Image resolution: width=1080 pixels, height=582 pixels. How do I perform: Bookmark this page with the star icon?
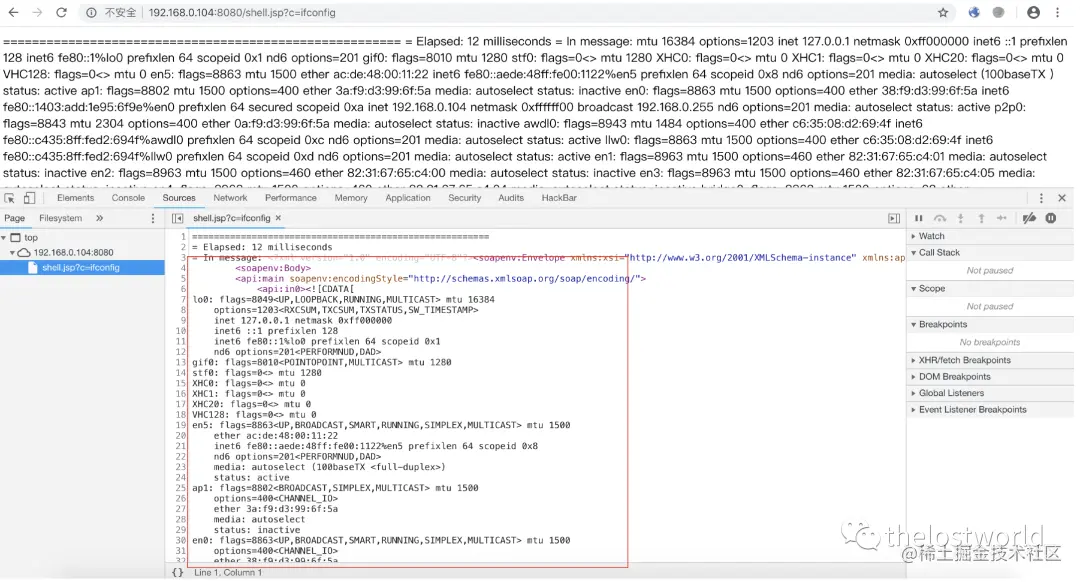(943, 12)
